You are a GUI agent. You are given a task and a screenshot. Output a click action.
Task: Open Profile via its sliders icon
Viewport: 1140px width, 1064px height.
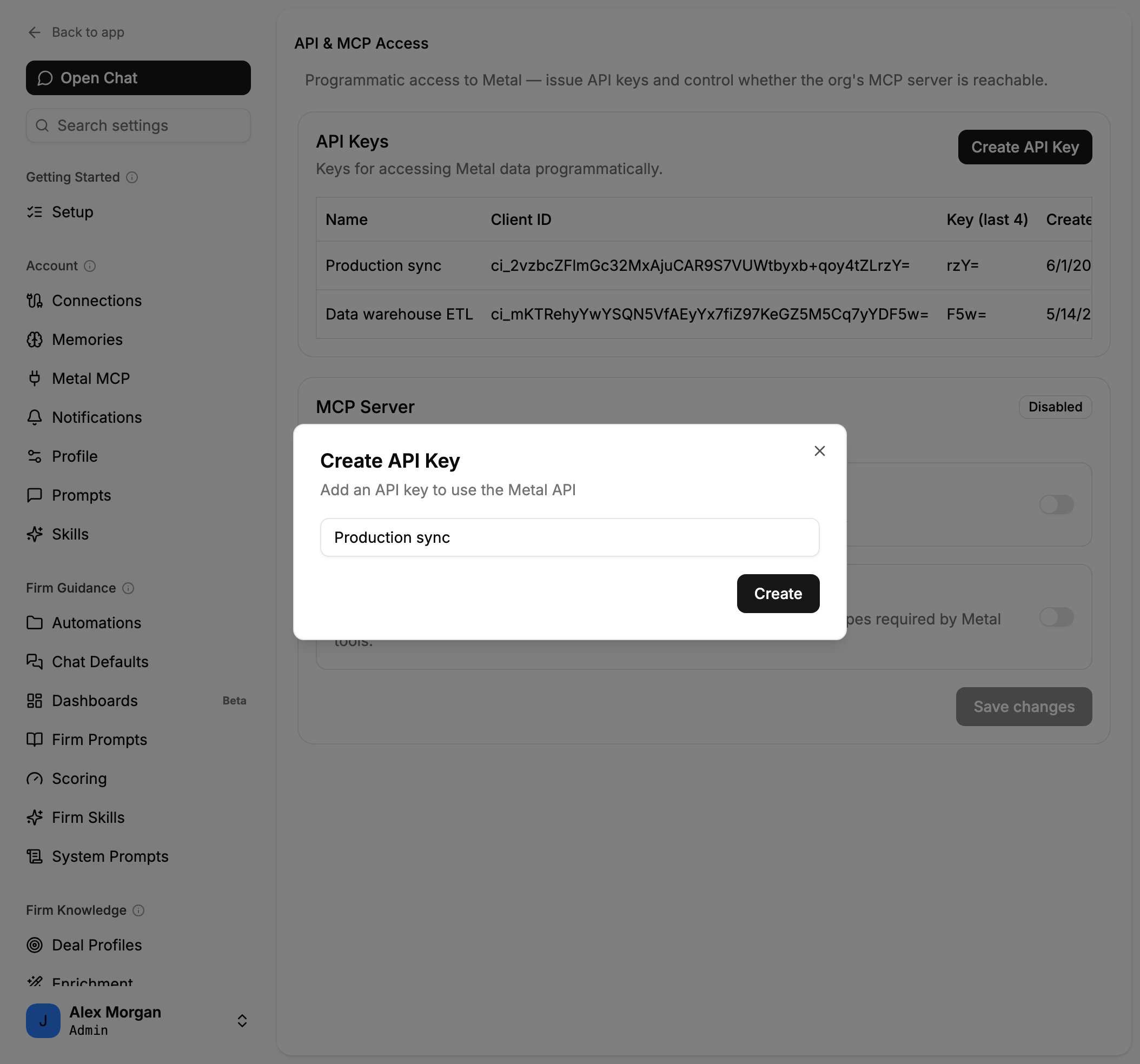point(35,456)
